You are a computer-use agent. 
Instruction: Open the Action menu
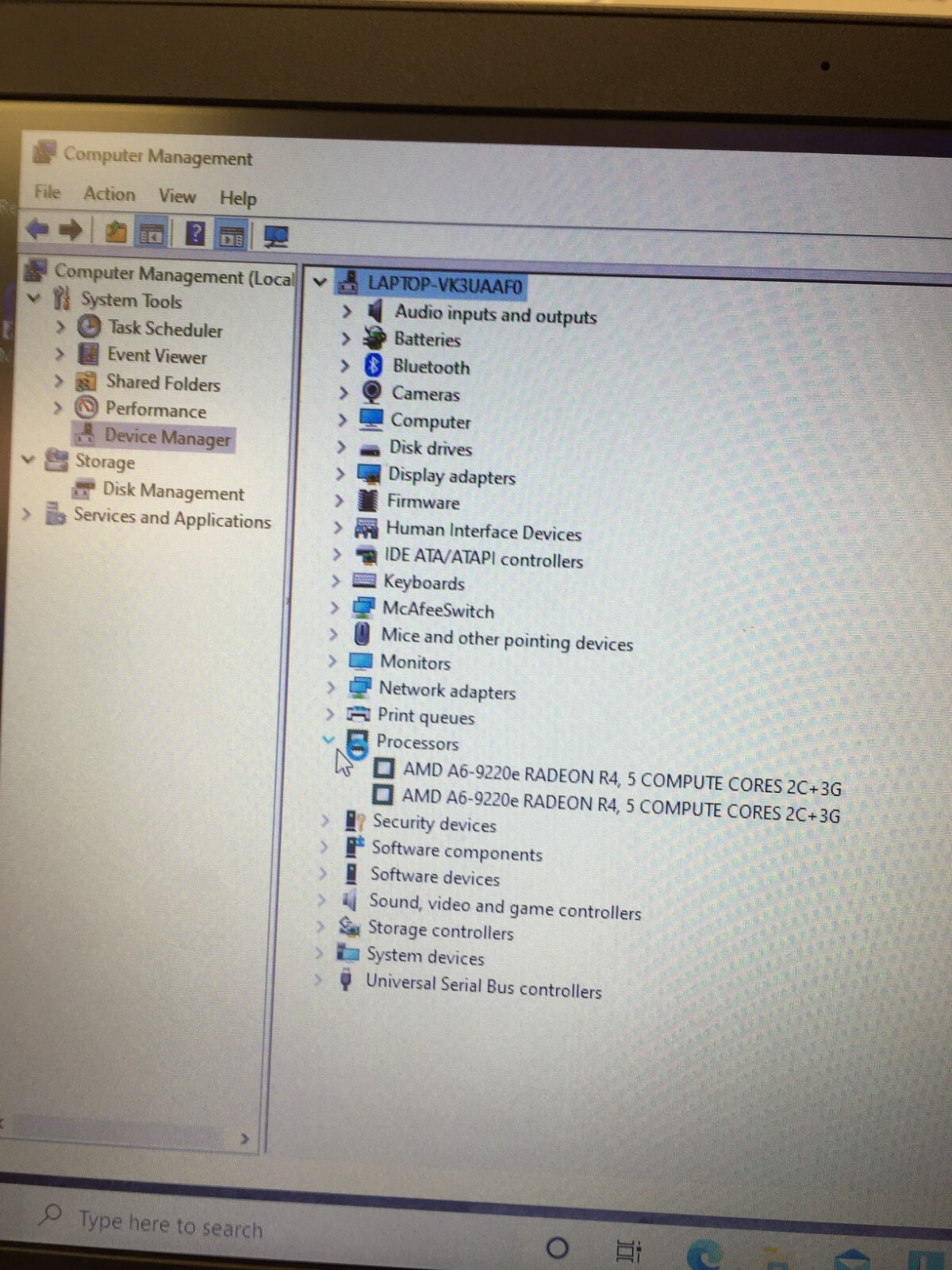pos(109,194)
